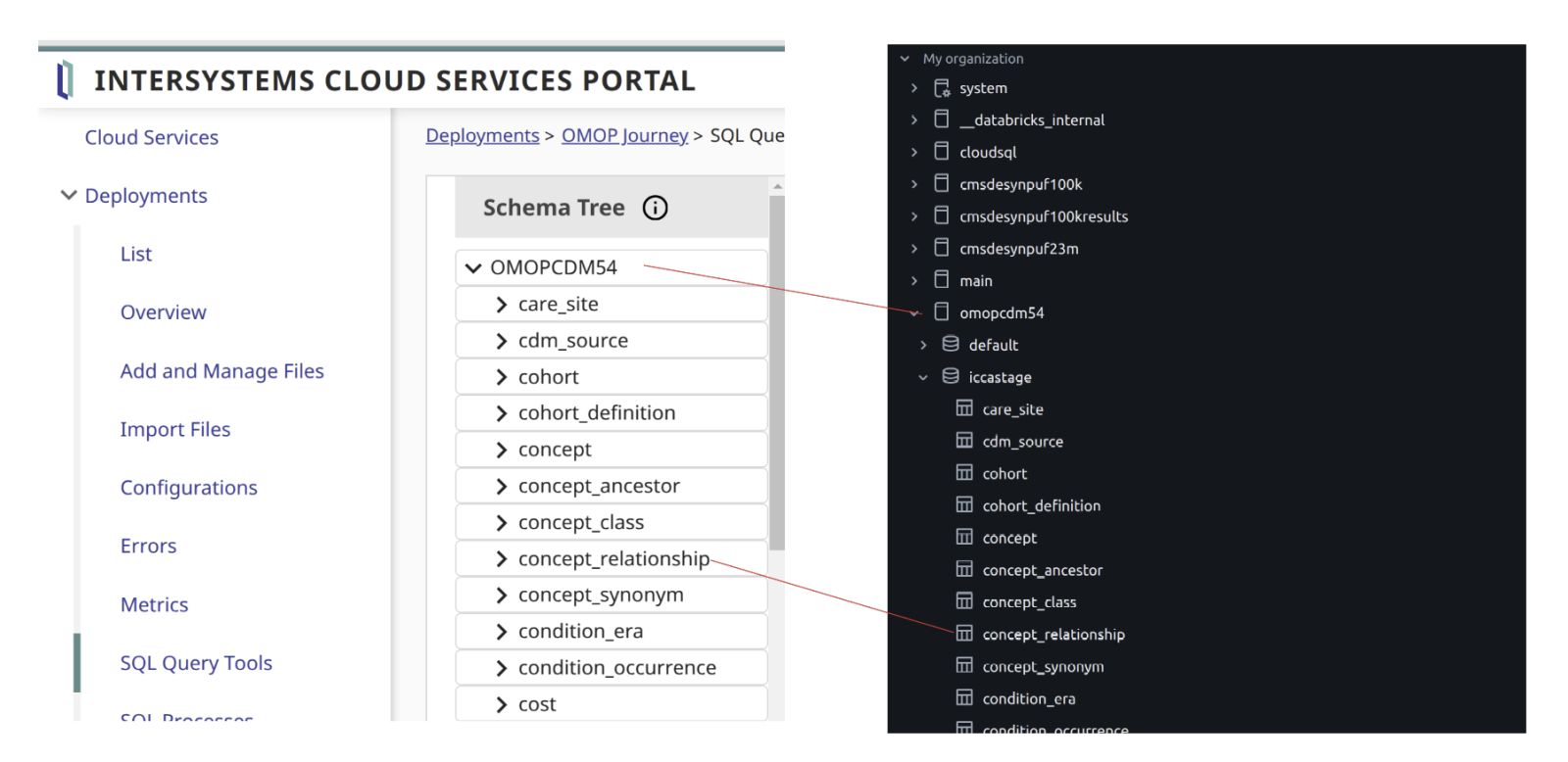
Task: Select the iccastage schema name
Action: [x=1000, y=377]
